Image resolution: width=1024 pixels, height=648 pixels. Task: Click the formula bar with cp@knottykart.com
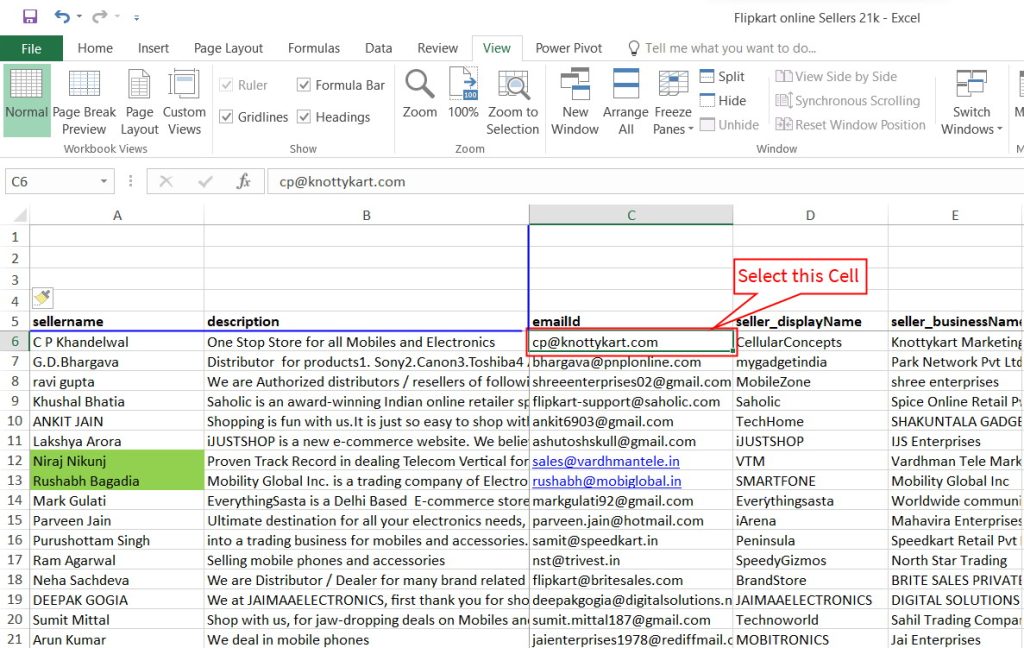645,182
